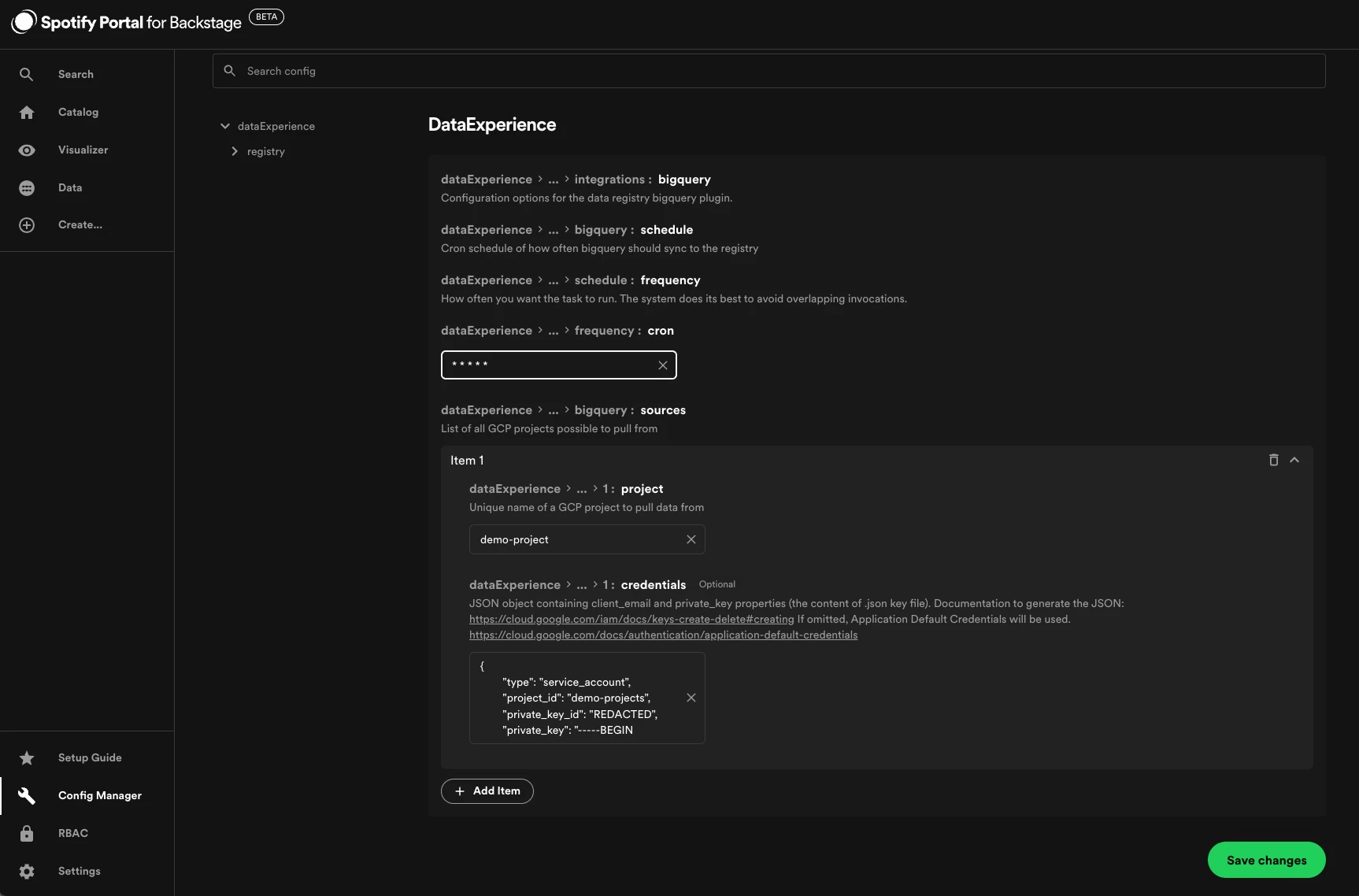The image size is (1359, 896).
Task: Collapse the dataExperience tree node
Action: pyautogui.click(x=225, y=126)
